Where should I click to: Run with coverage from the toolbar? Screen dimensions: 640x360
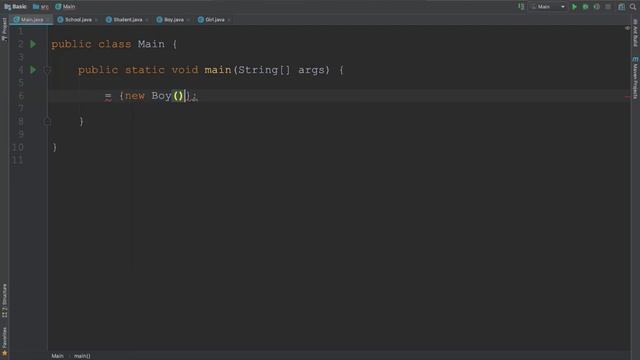[597, 7]
